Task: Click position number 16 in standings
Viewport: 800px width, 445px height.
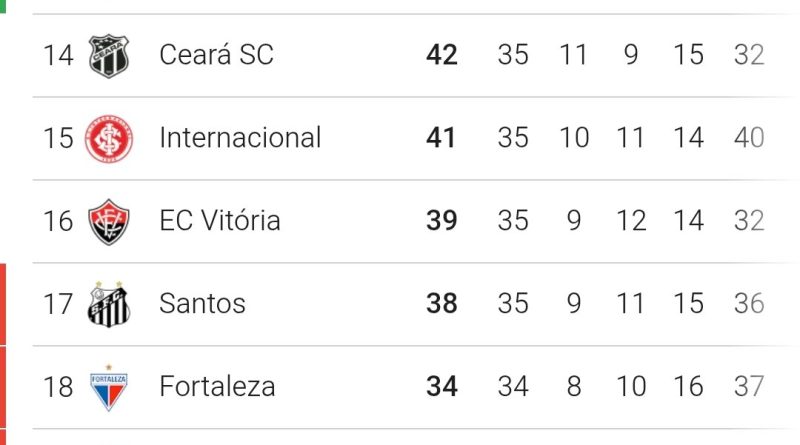Action: (58, 221)
